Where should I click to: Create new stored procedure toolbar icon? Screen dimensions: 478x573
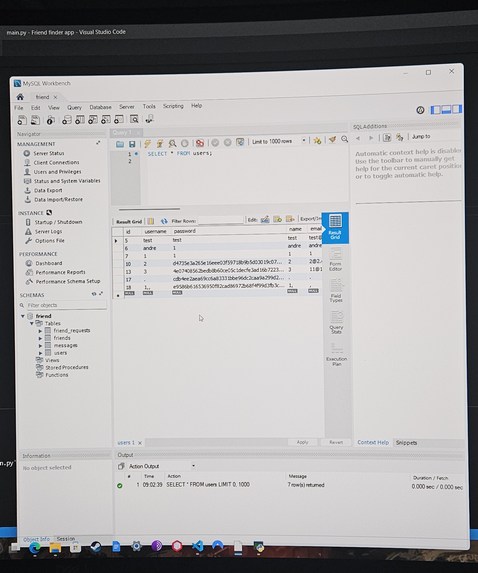click(106, 119)
